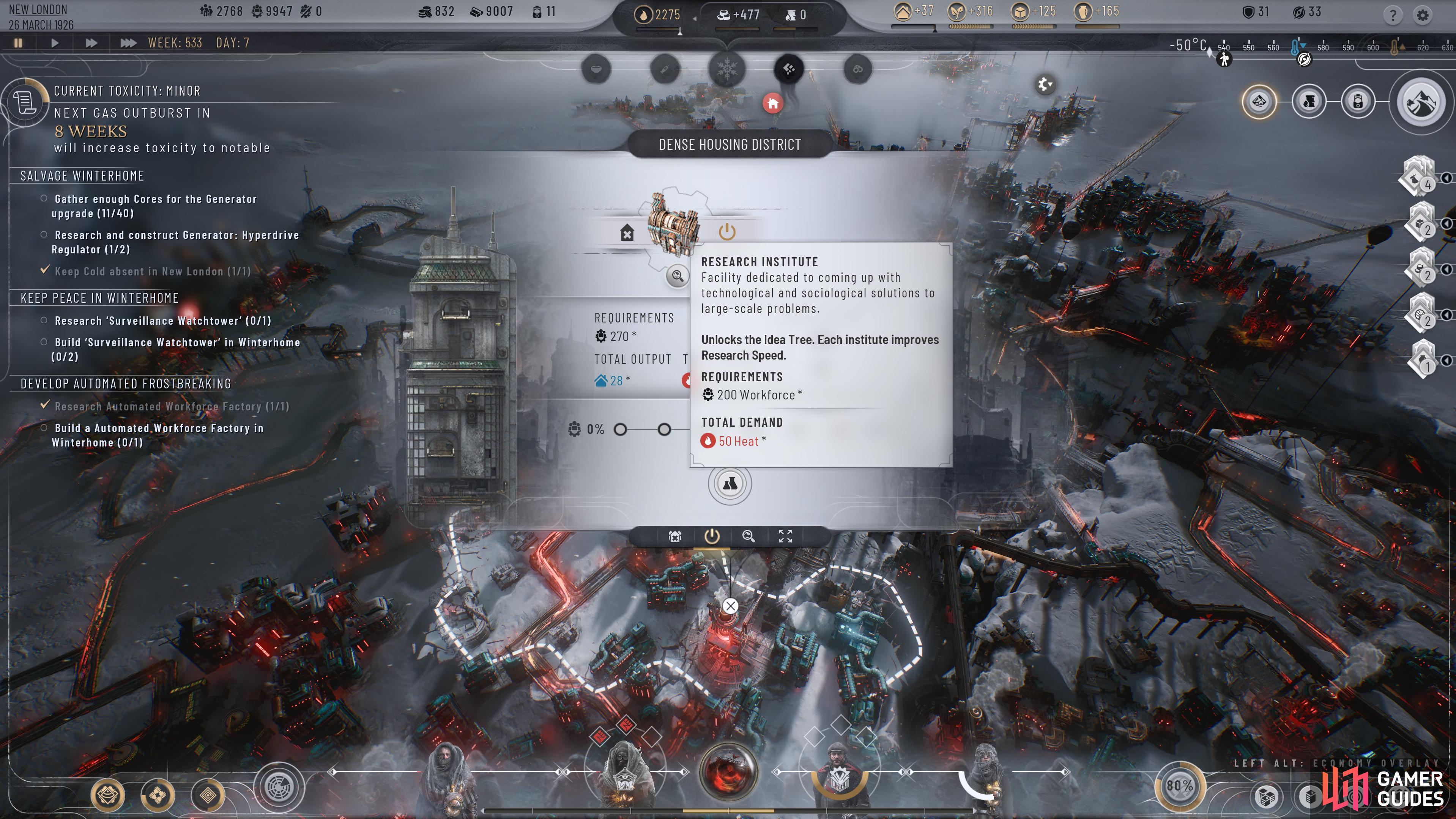Click the materials +125 resource indicator
The image size is (1456, 819).
(x=1033, y=11)
